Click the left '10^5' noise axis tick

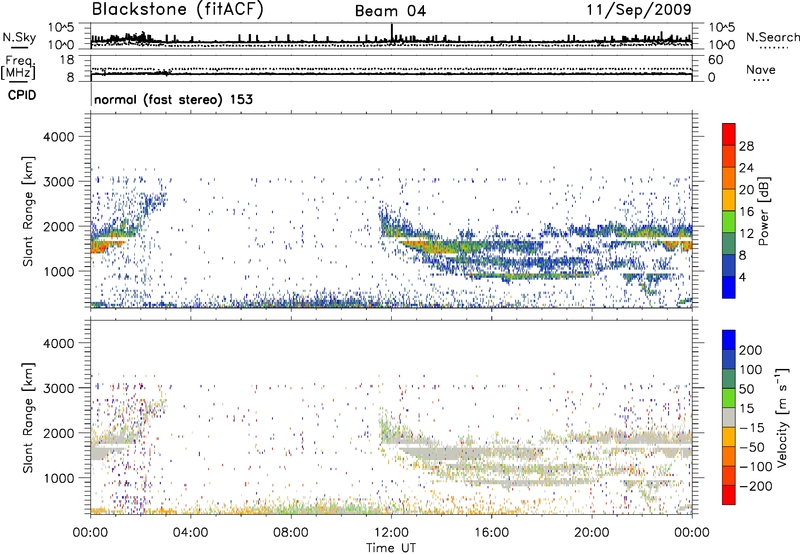pos(61,27)
